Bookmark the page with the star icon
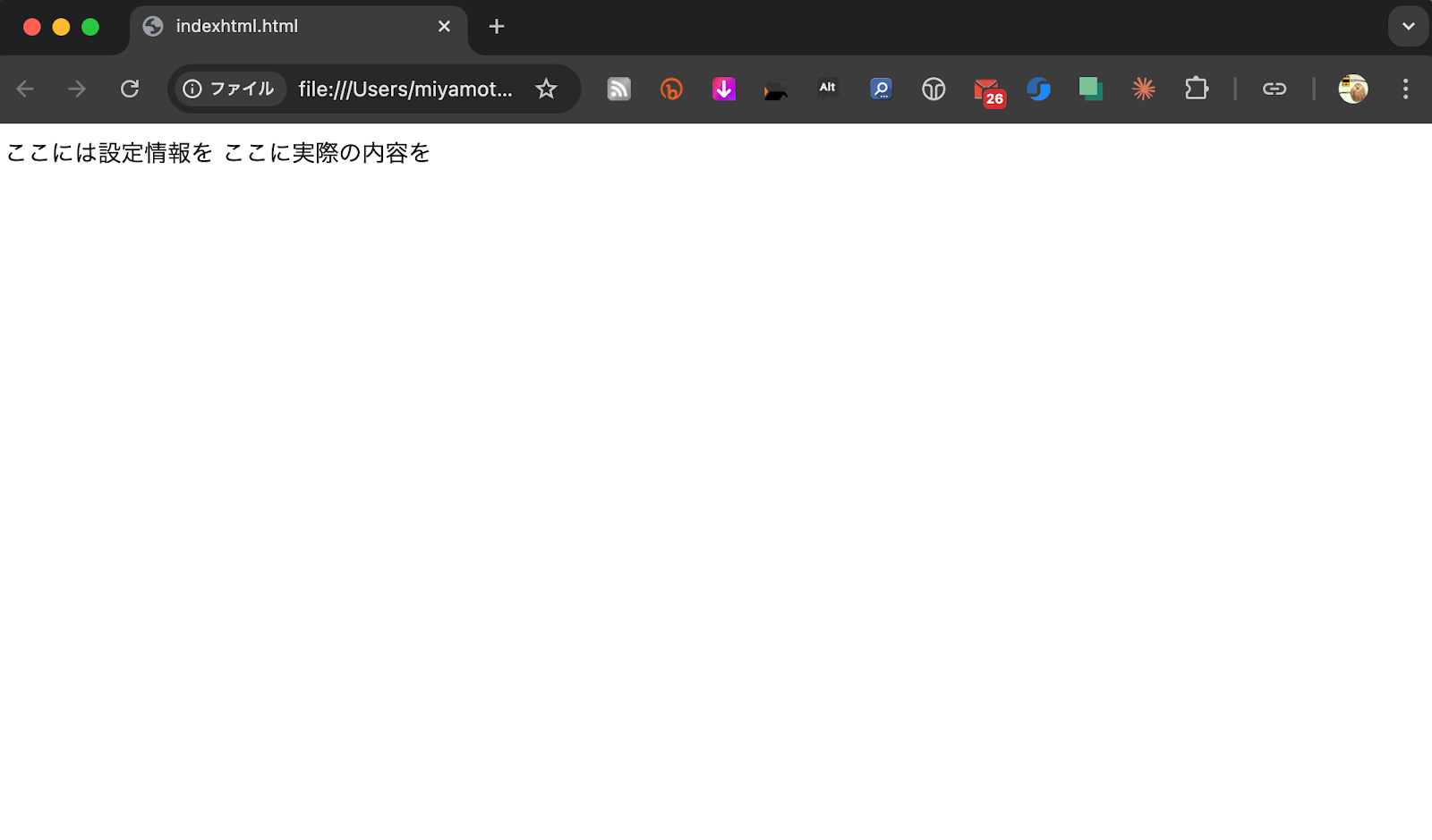The height and width of the screenshot is (840, 1432). pyautogui.click(x=546, y=89)
